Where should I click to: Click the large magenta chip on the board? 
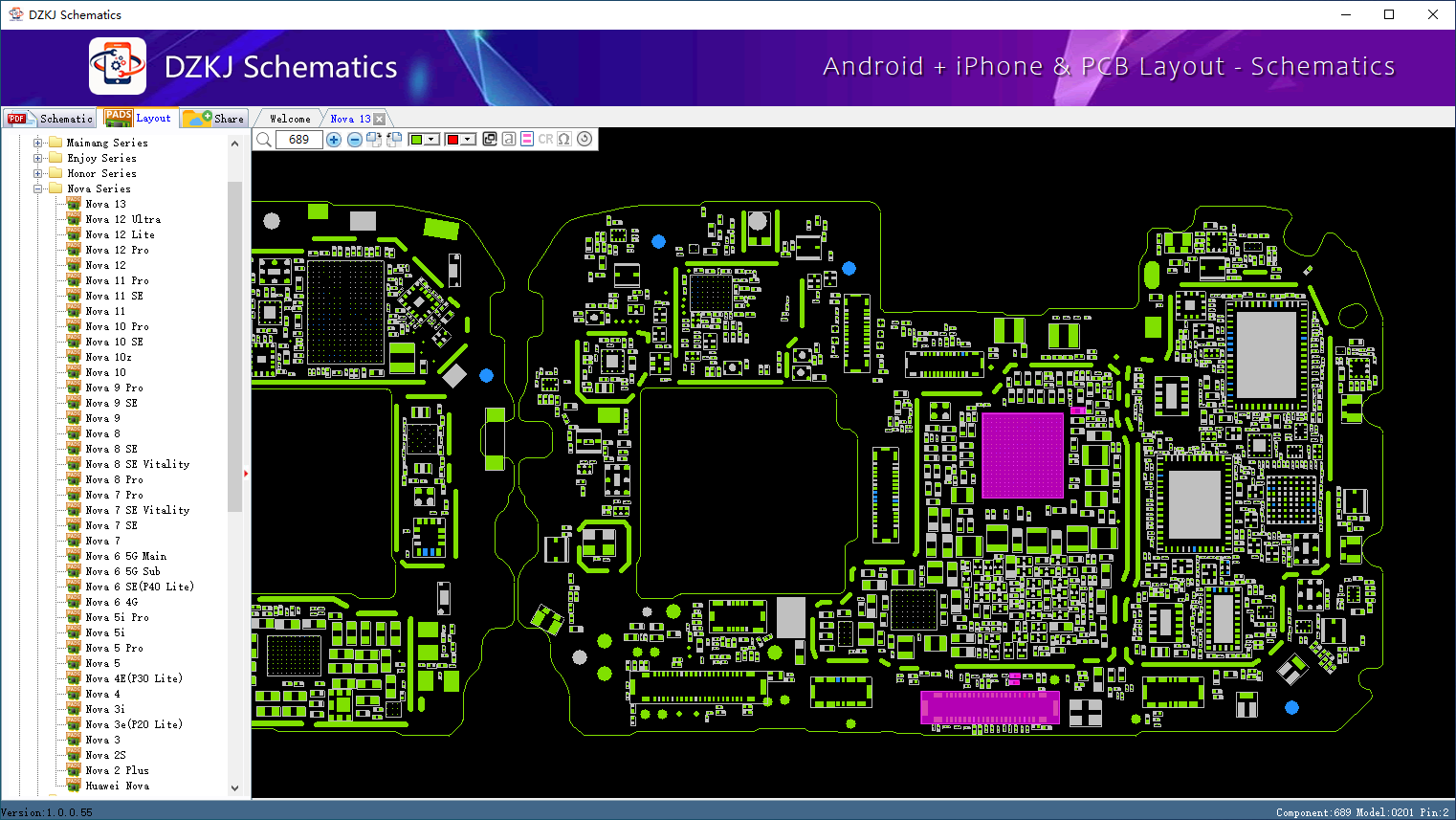(x=1023, y=455)
